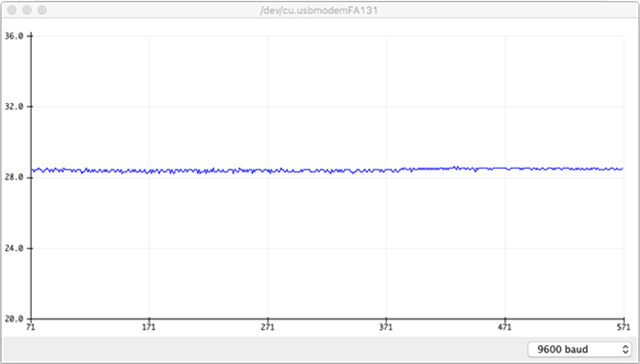
Task: Click the 271 x-axis label
Action: [268, 327]
